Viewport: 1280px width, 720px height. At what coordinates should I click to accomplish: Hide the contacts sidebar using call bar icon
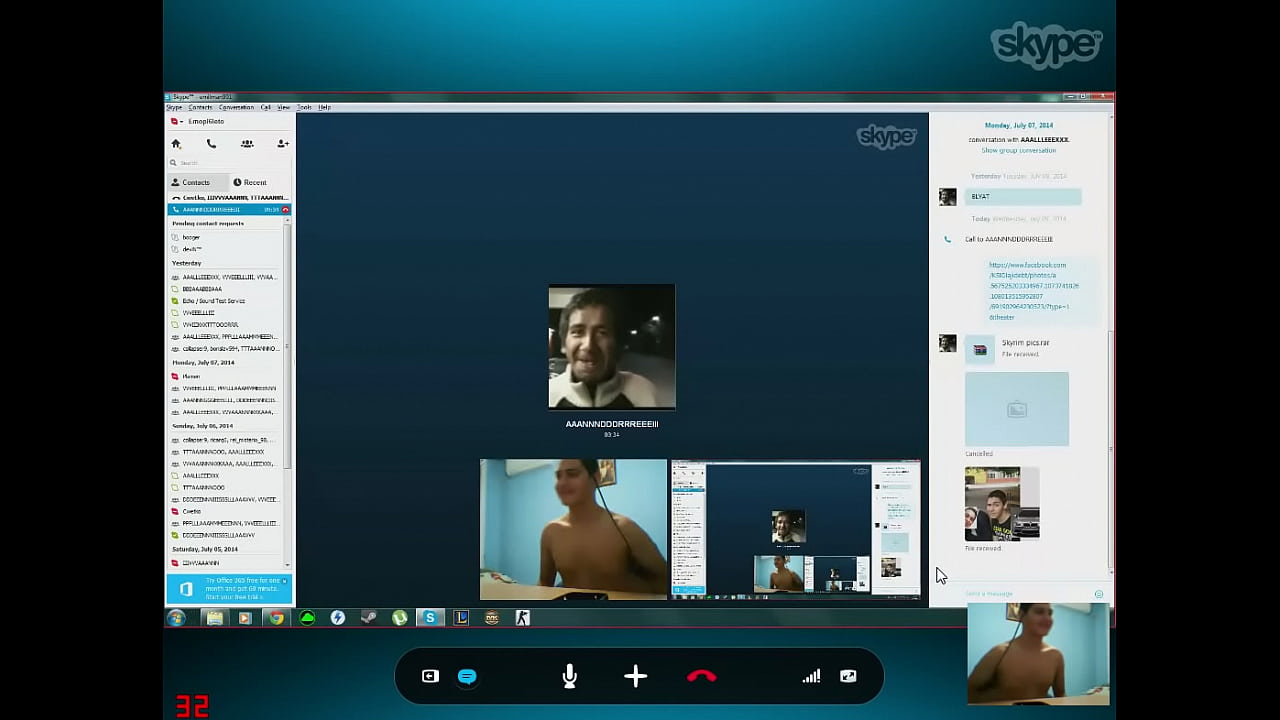click(430, 677)
